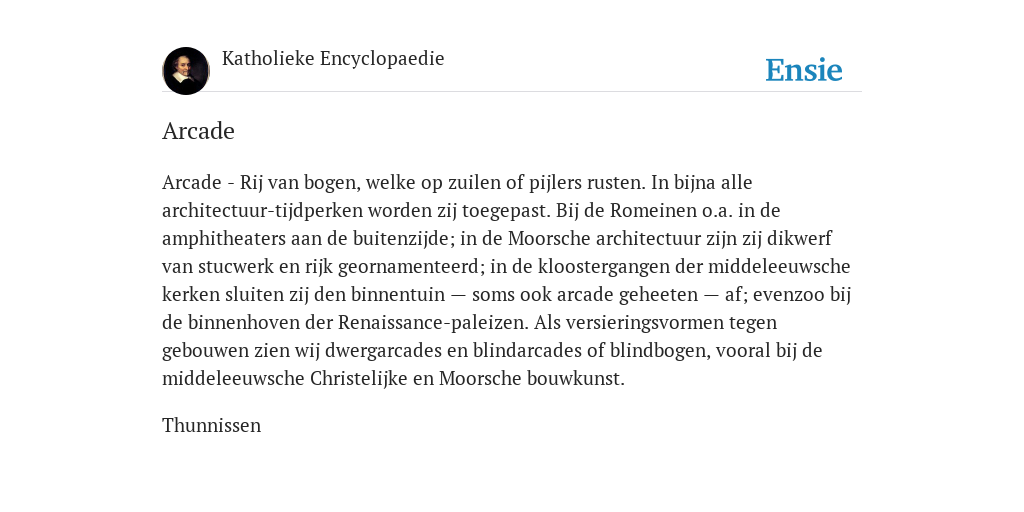Click the round author portrait avatar

point(186,71)
